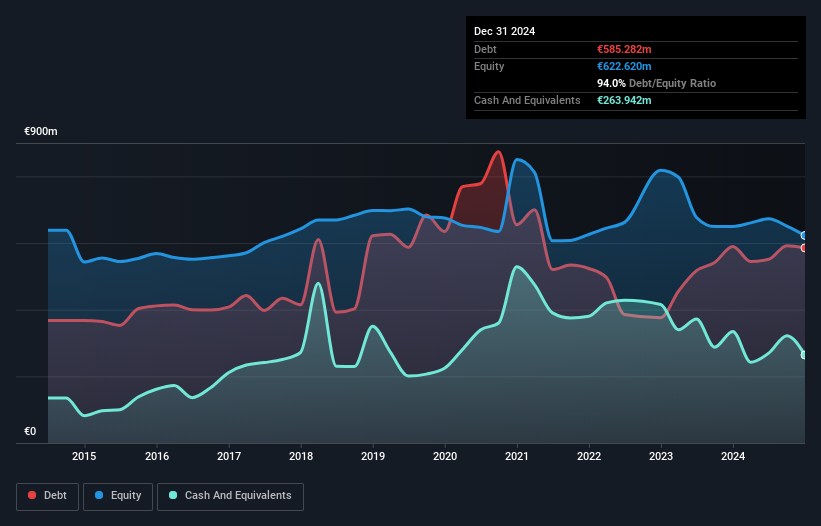Click Cash And Equivalents label in tooltip
Screen dimensions: 821x526
[x=527, y=100]
